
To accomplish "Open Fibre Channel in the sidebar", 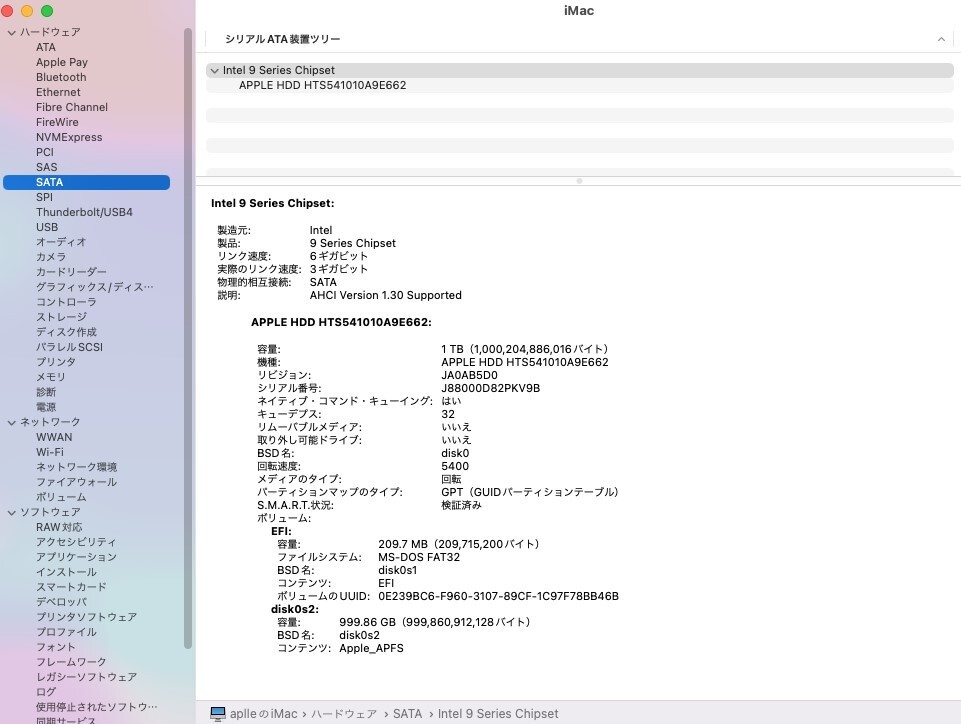I will (x=72, y=107).
